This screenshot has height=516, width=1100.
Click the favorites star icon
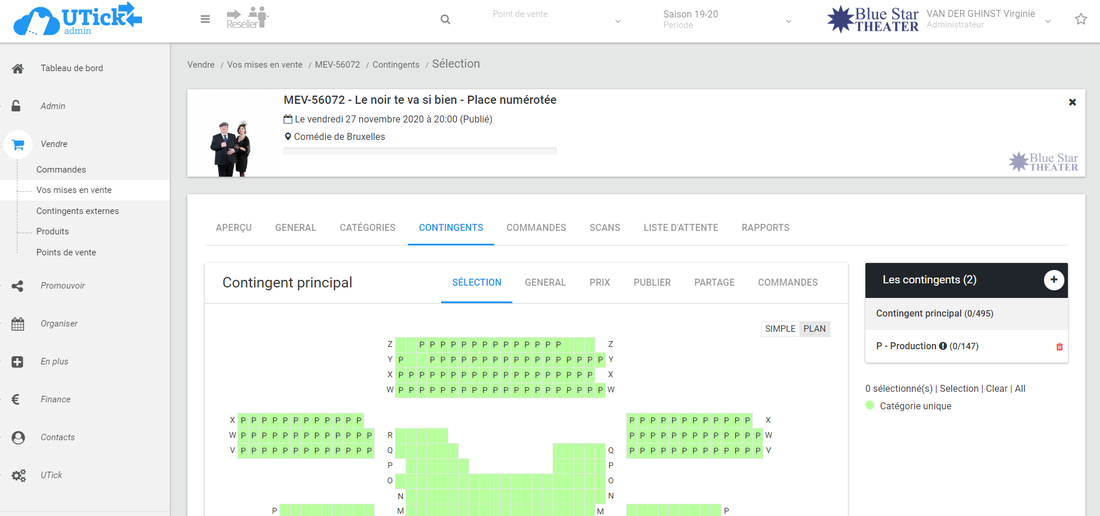(x=1081, y=19)
